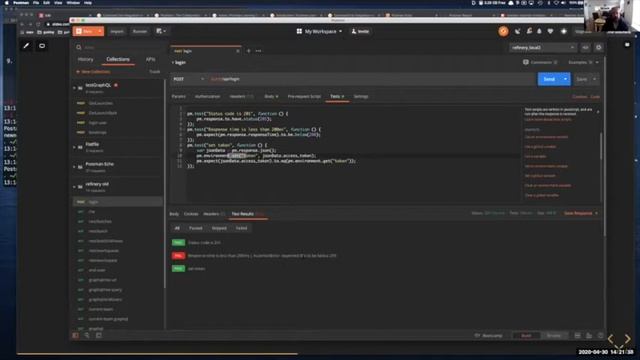Open the Examples dropdown
The image size is (640, 360).
[583, 62]
